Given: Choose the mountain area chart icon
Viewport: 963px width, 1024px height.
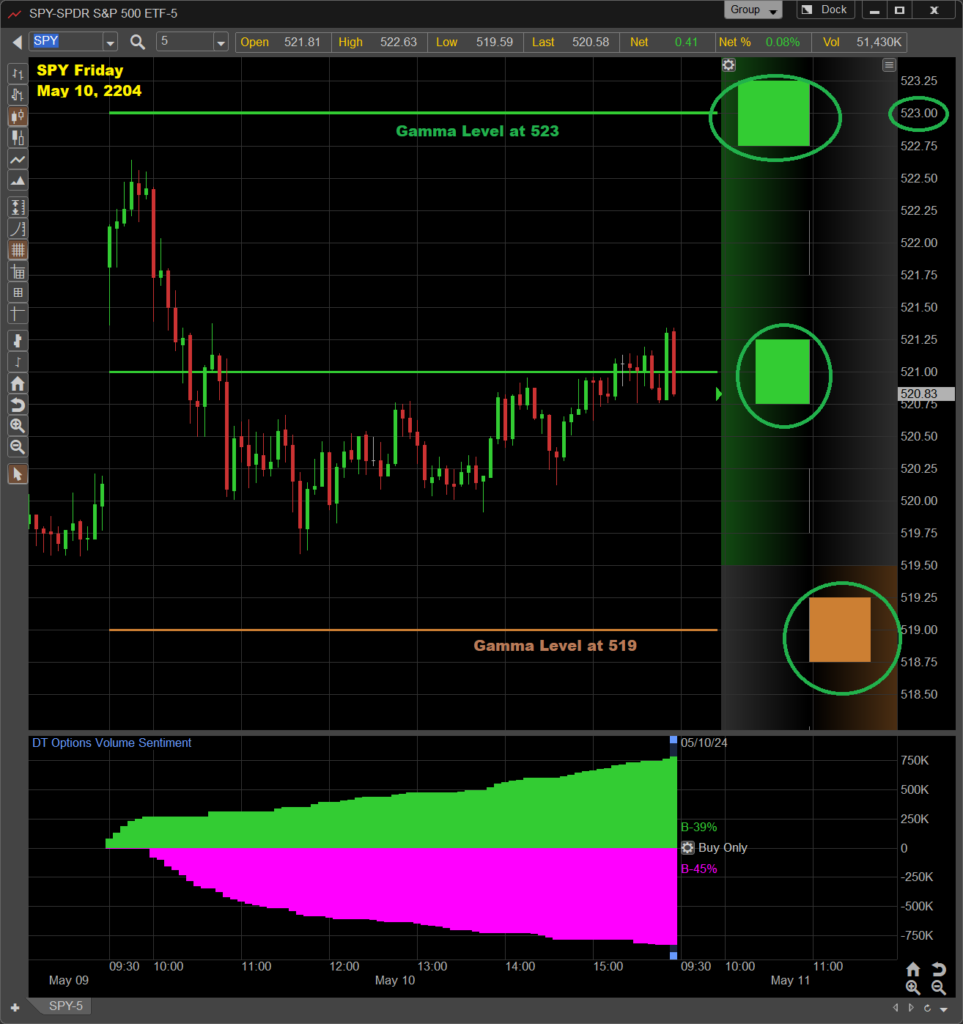Looking at the screenshot, I should pos(17,181).
